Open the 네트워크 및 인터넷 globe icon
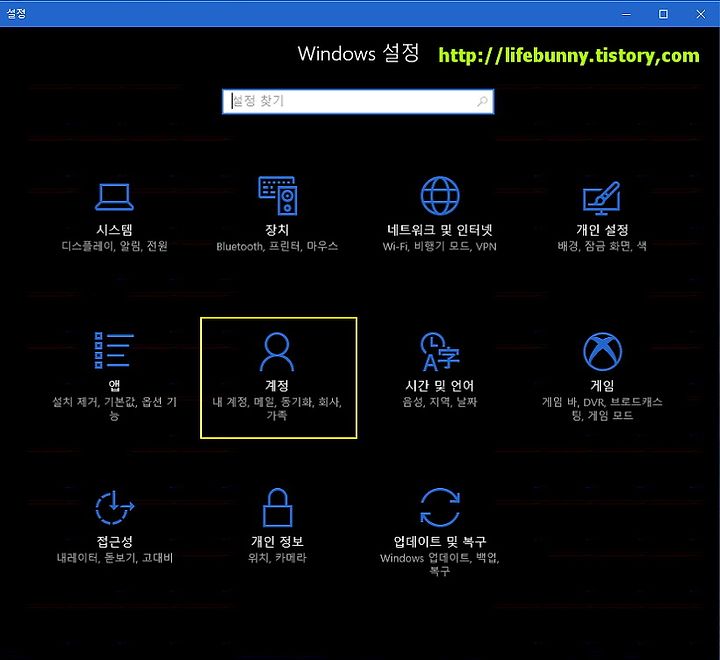 [440, 196]
